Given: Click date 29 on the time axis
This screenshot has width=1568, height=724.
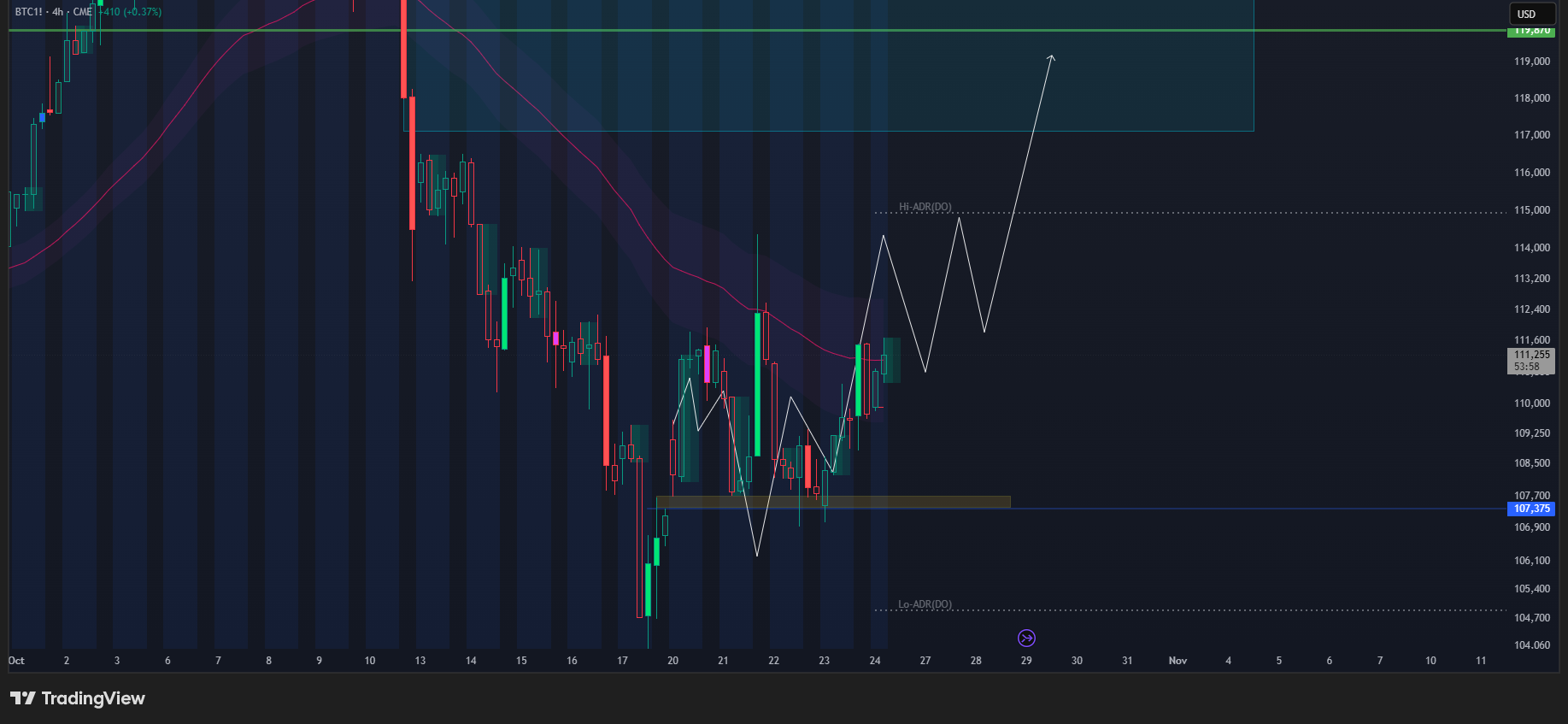Looking at the screenshot, I should point(1026,661).
